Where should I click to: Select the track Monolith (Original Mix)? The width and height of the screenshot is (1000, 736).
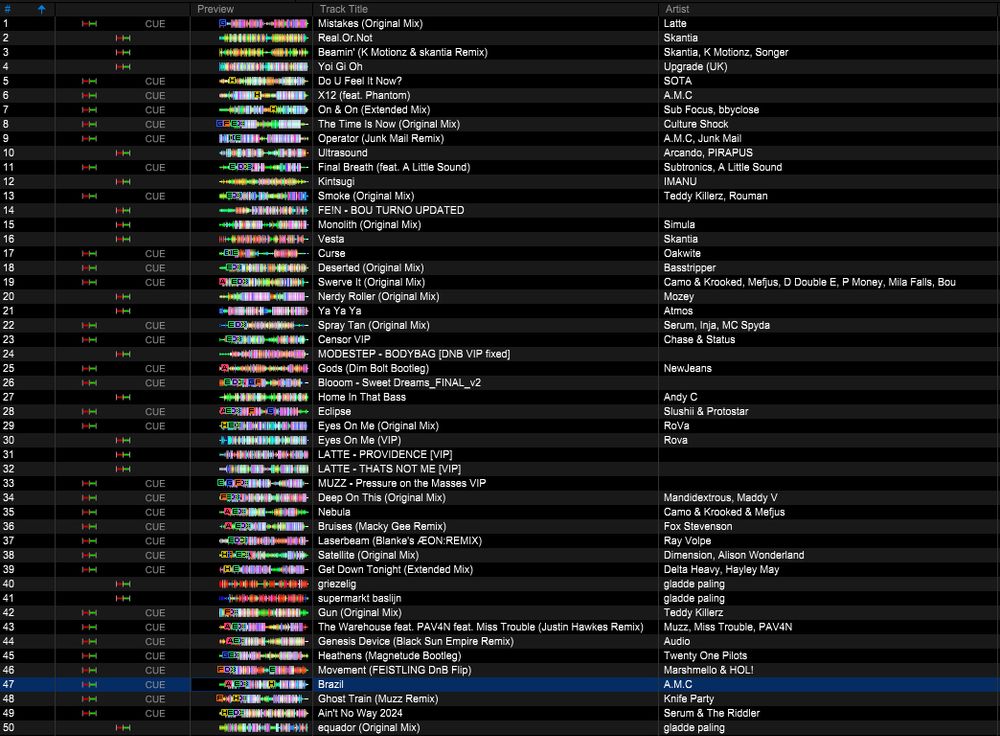369,225
